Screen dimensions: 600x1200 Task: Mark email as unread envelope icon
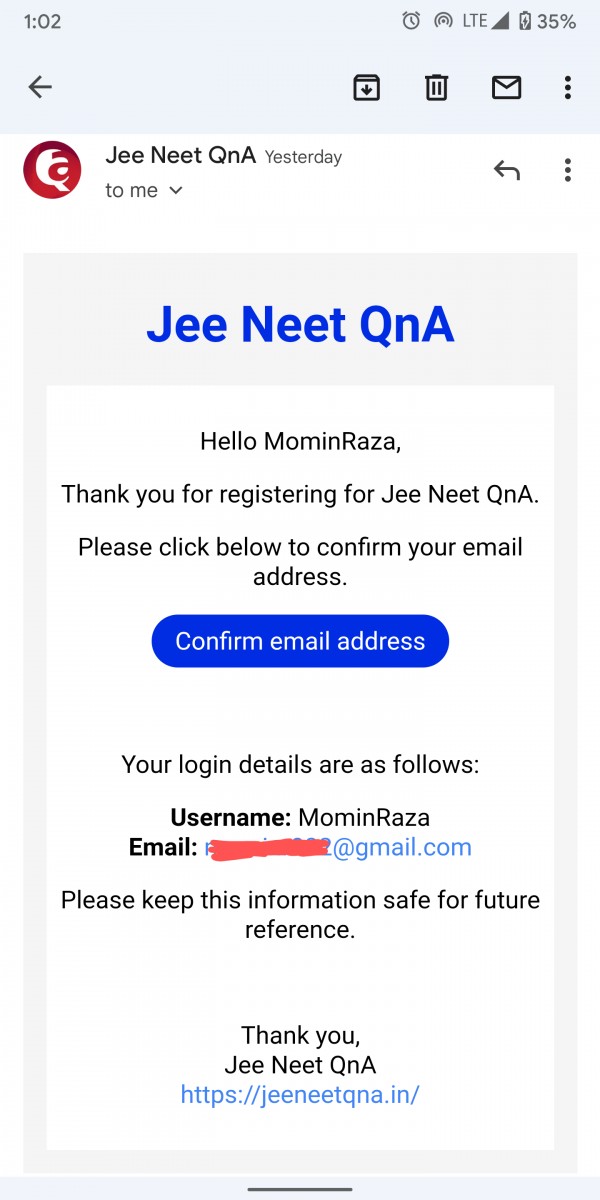coord(507,88)
